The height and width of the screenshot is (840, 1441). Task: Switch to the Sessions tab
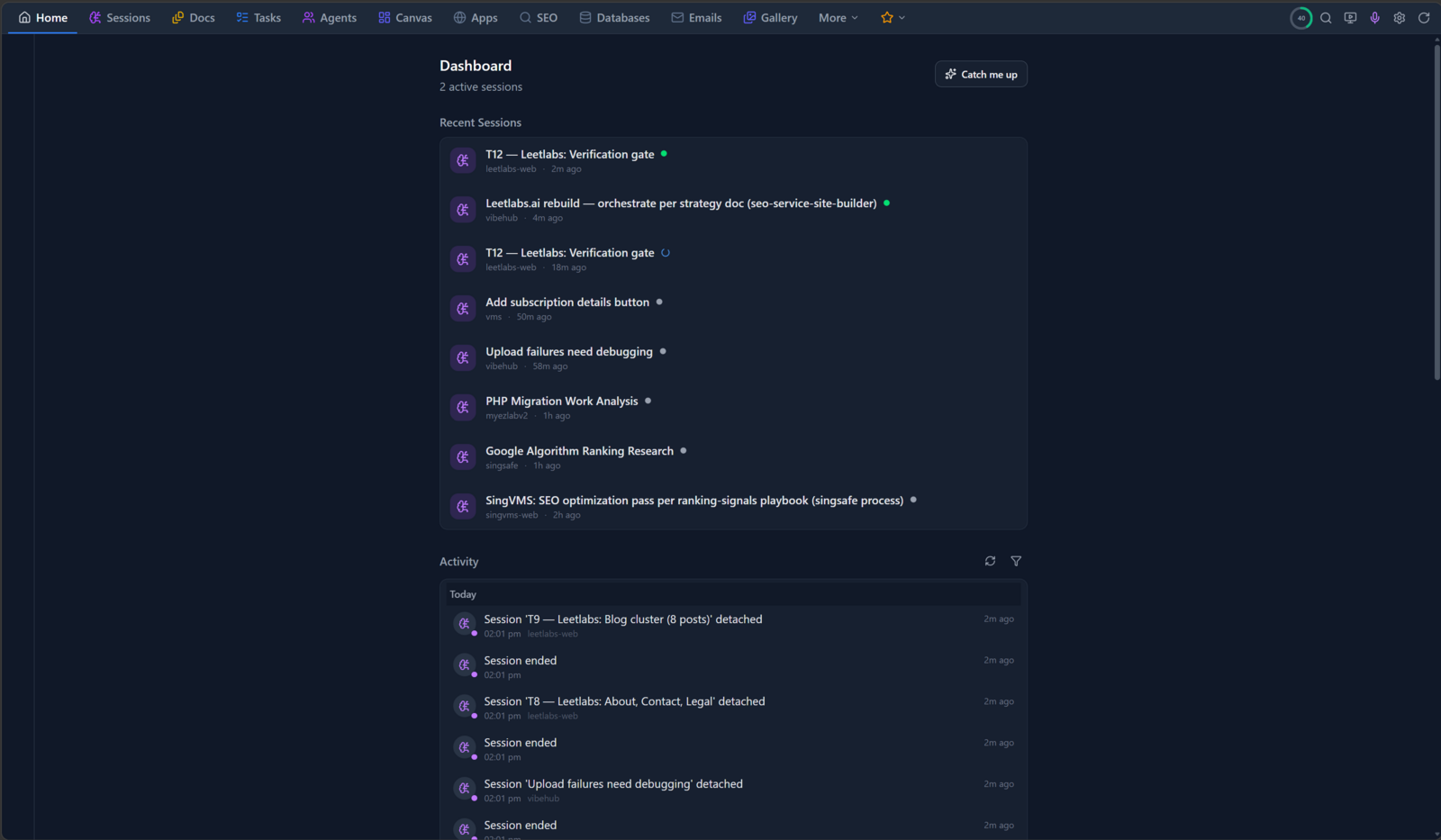[119, 17]
